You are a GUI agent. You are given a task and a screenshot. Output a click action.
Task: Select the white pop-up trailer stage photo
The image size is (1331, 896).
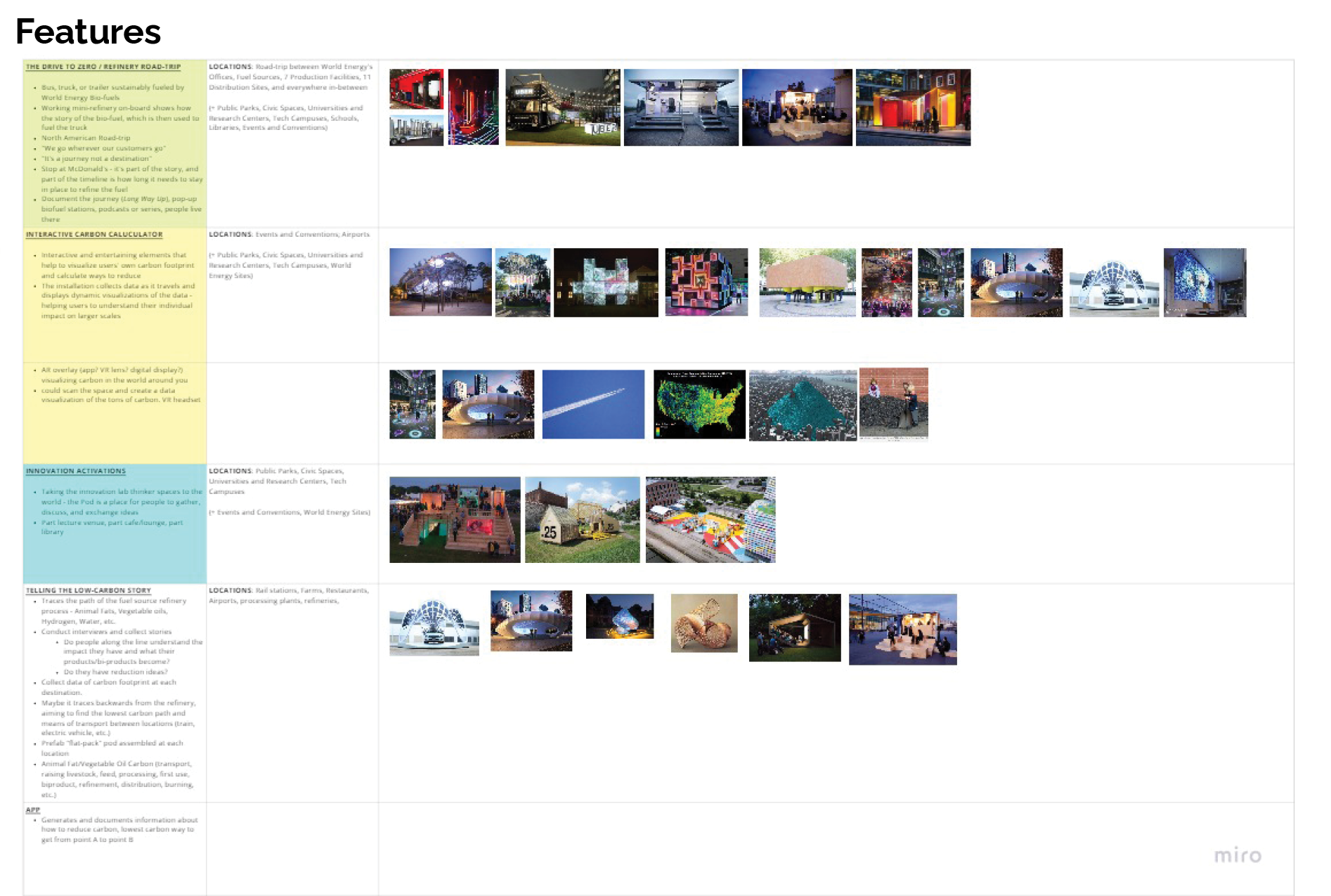tap(681, 108)
